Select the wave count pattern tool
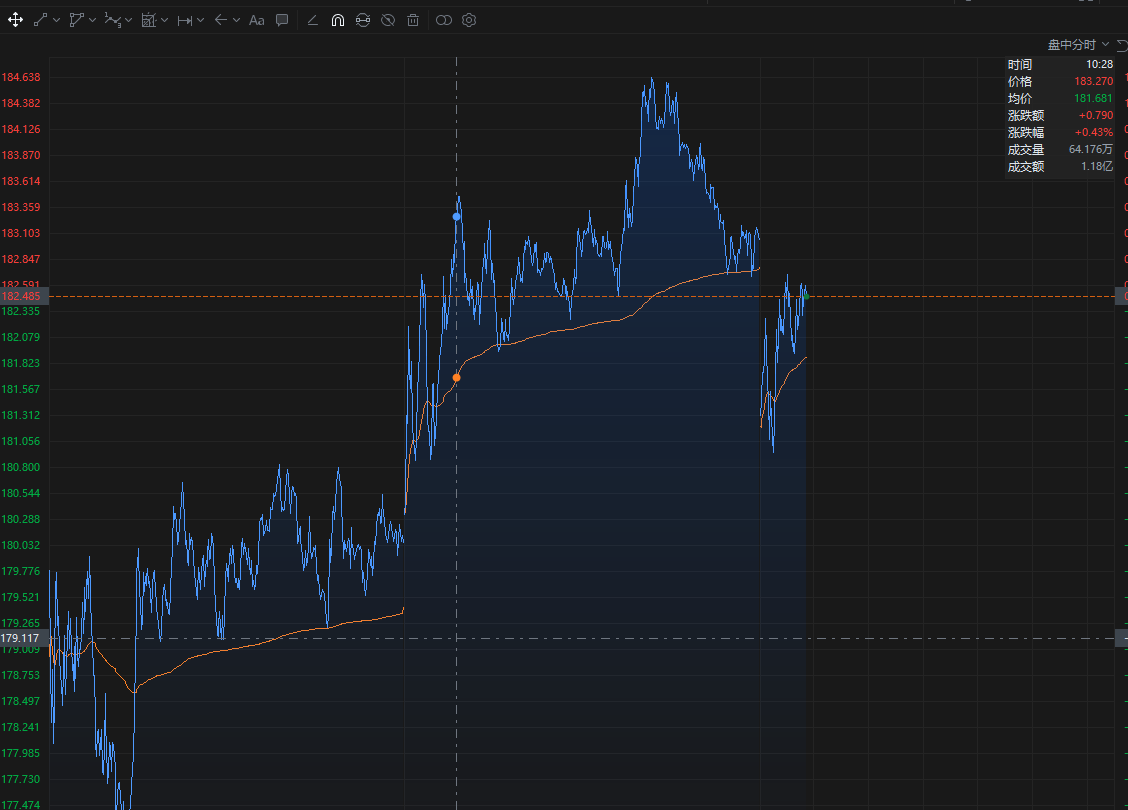The height and width of the screenshot is (810, 1128). (x=112, y=20)
